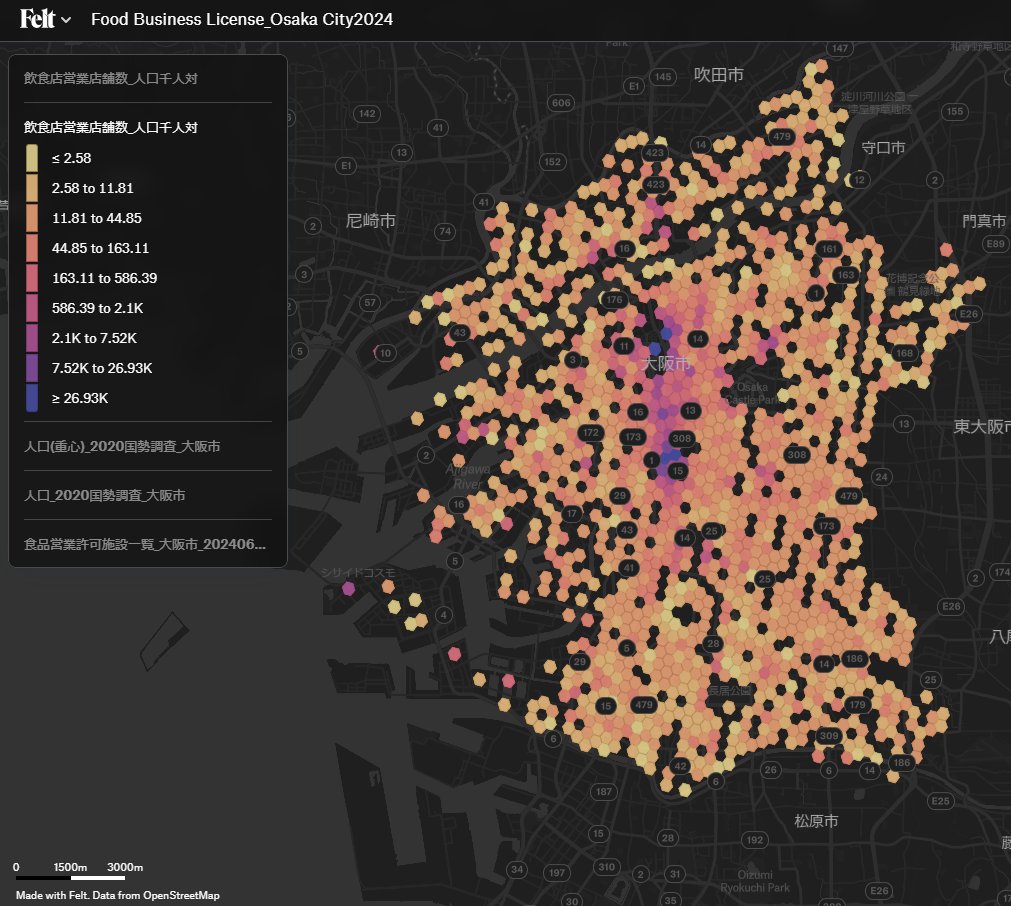Viewport: 1011px width, 906px height.
Task: Expand the dropdown chevron beside Felt
Action: click(x=66, y=21)
